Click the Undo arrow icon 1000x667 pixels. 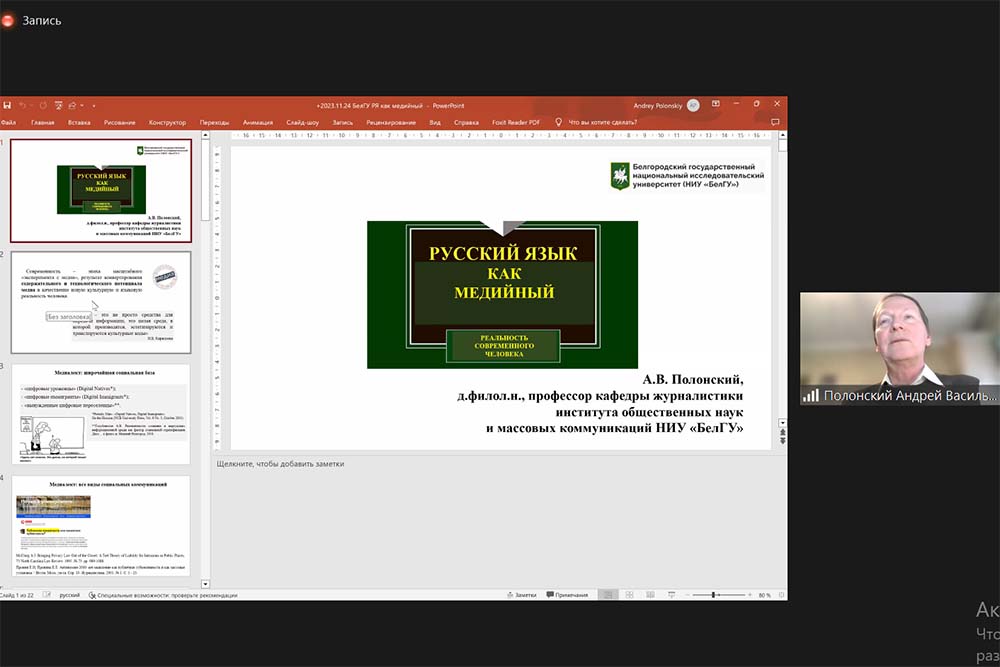22,105
